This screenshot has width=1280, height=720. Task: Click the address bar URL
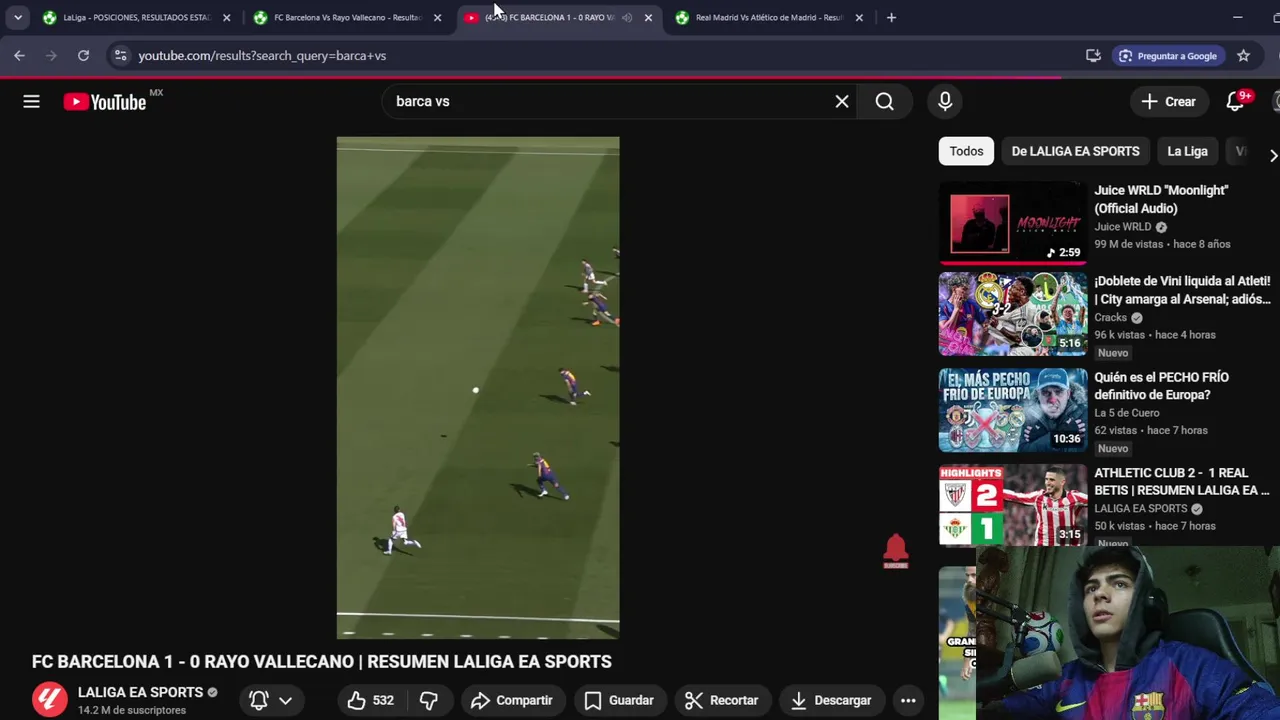(262, 56)
